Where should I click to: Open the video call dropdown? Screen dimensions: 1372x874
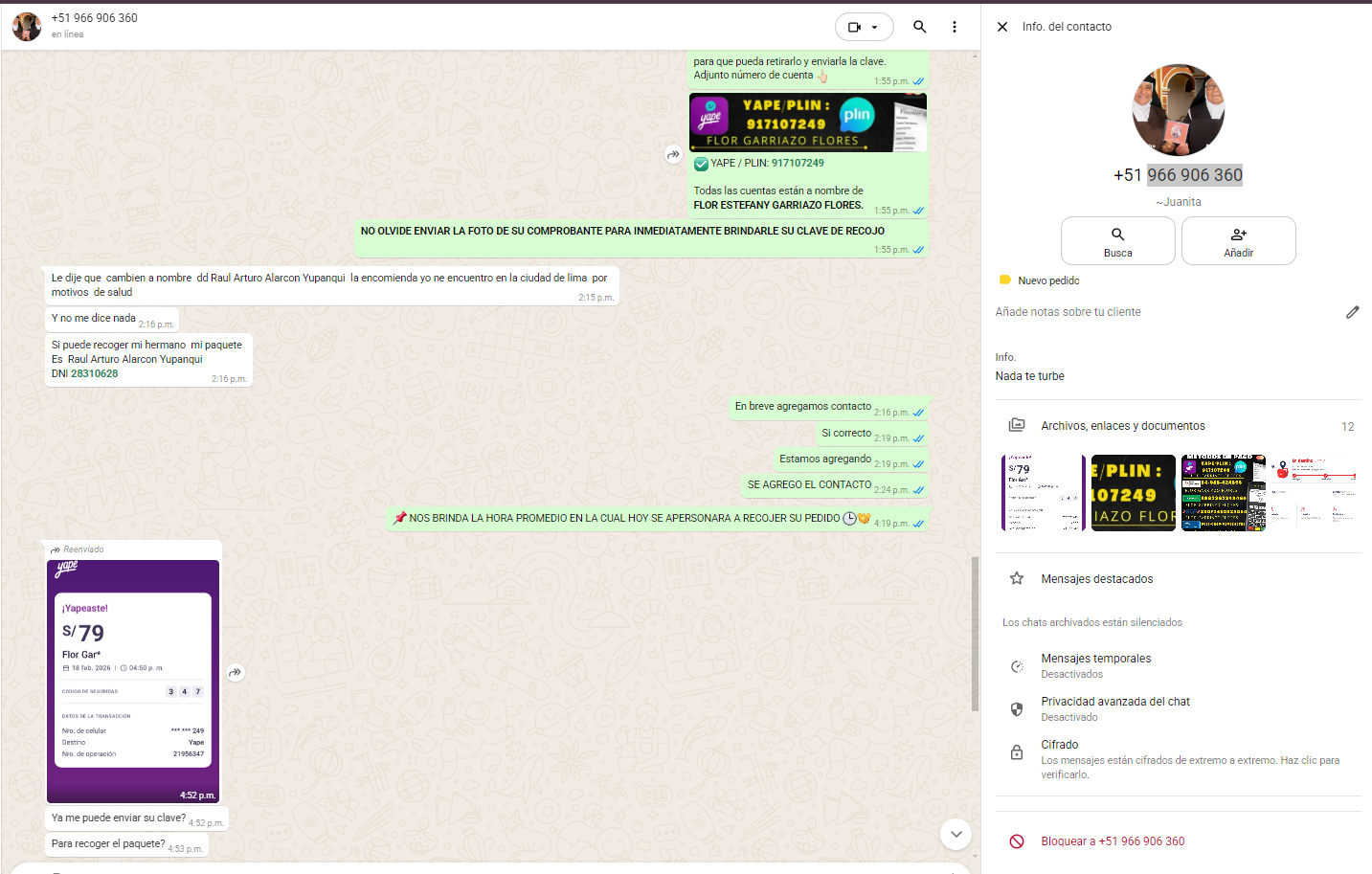coord(864,27)
